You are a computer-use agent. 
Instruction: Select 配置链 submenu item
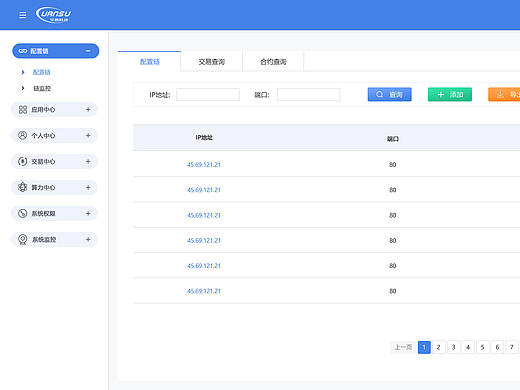point(41,72)
